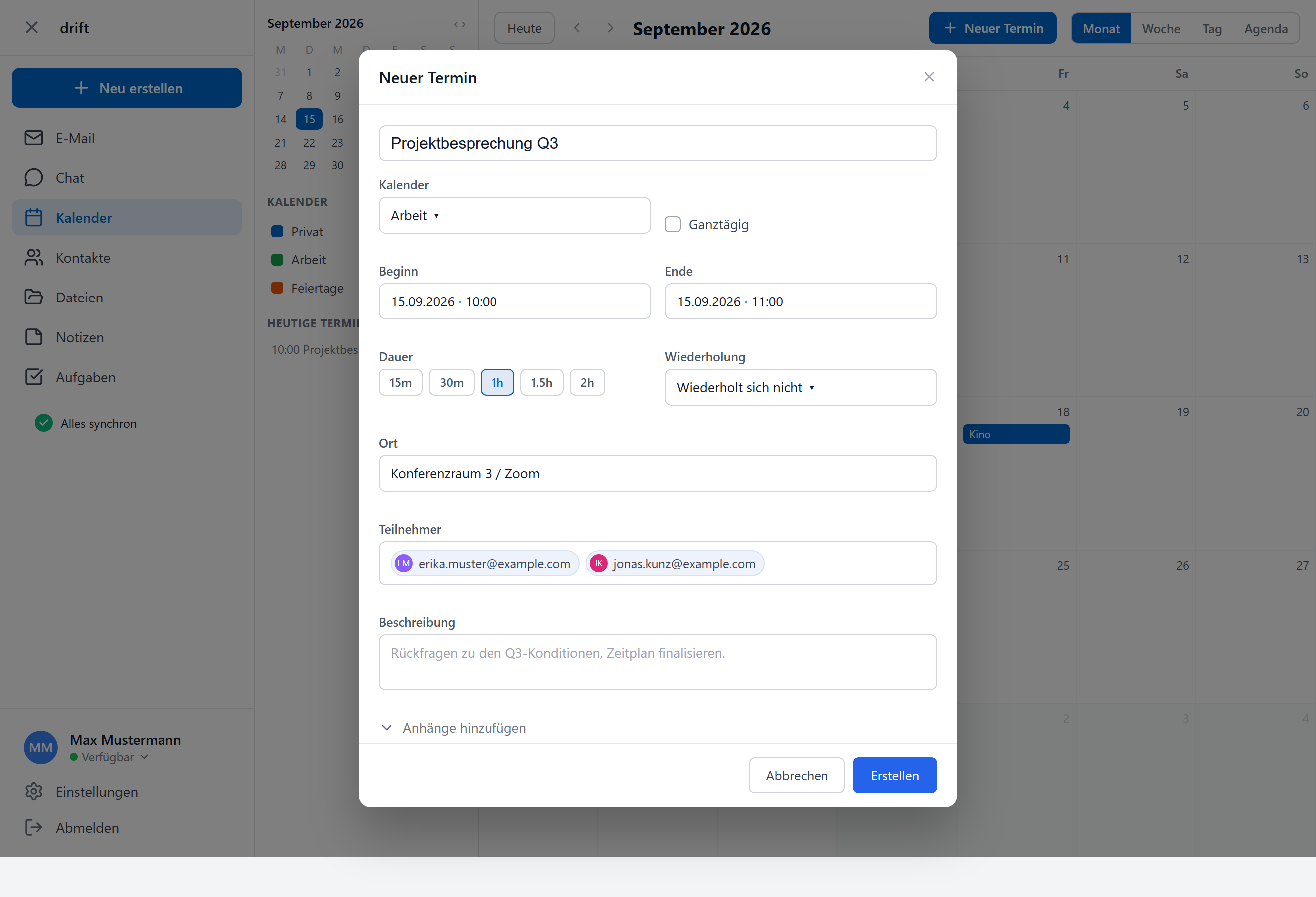
Task: Open Dateien in the sidebar menu
Action: pyautogui.click(x=127, y=297)
